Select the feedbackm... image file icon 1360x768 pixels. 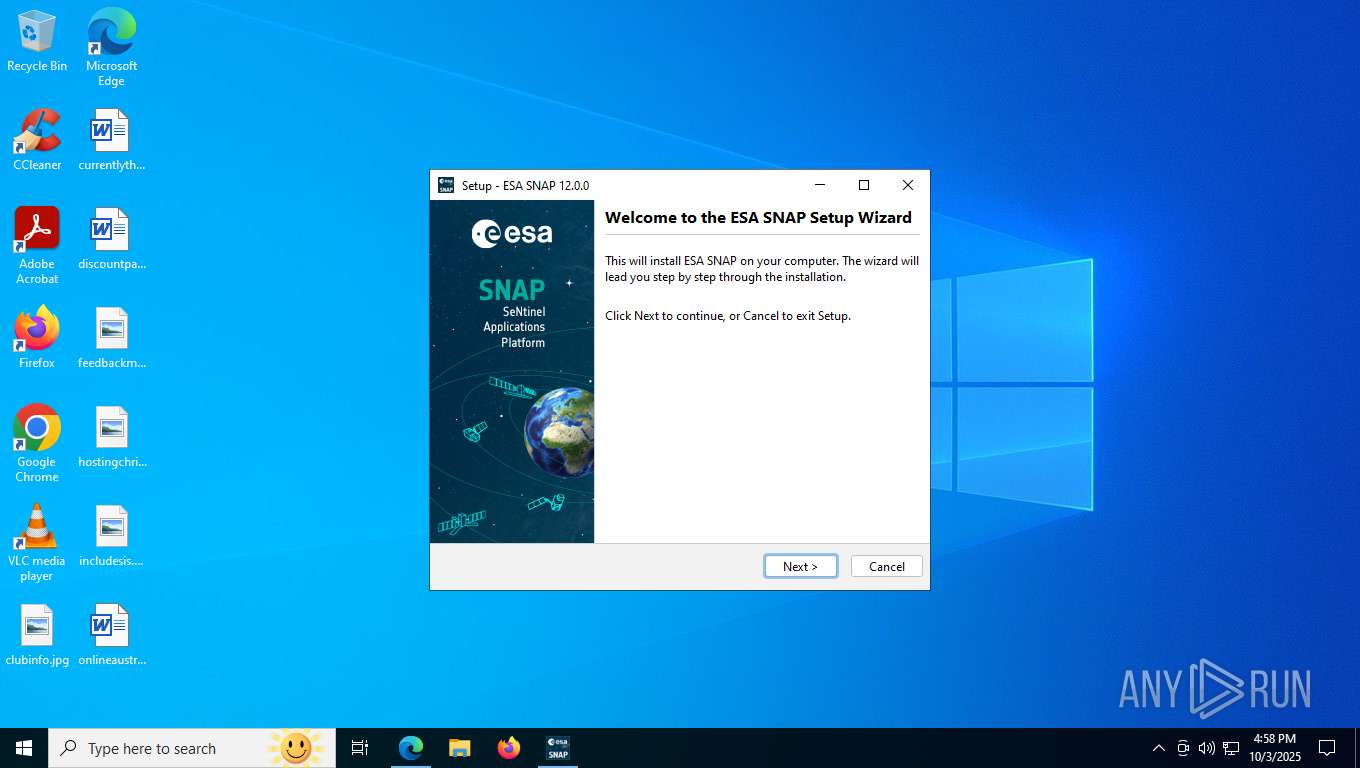[111, 338]
